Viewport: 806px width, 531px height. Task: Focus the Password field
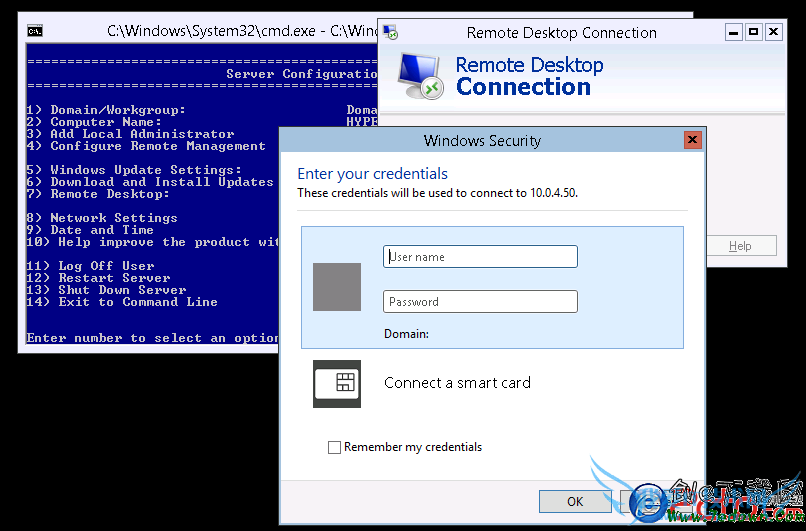[x=480, y=302]
